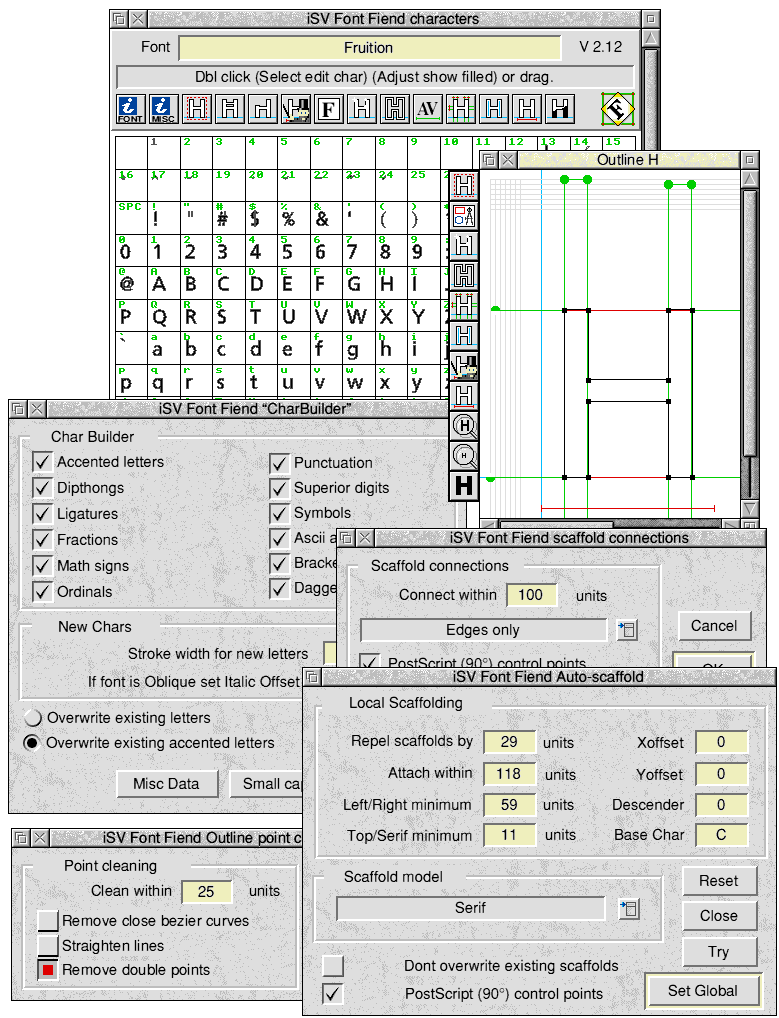Screen dimensions: 779x1018
Task: Click filled black H icon in characters toolbar
Action: pos(560,109)
